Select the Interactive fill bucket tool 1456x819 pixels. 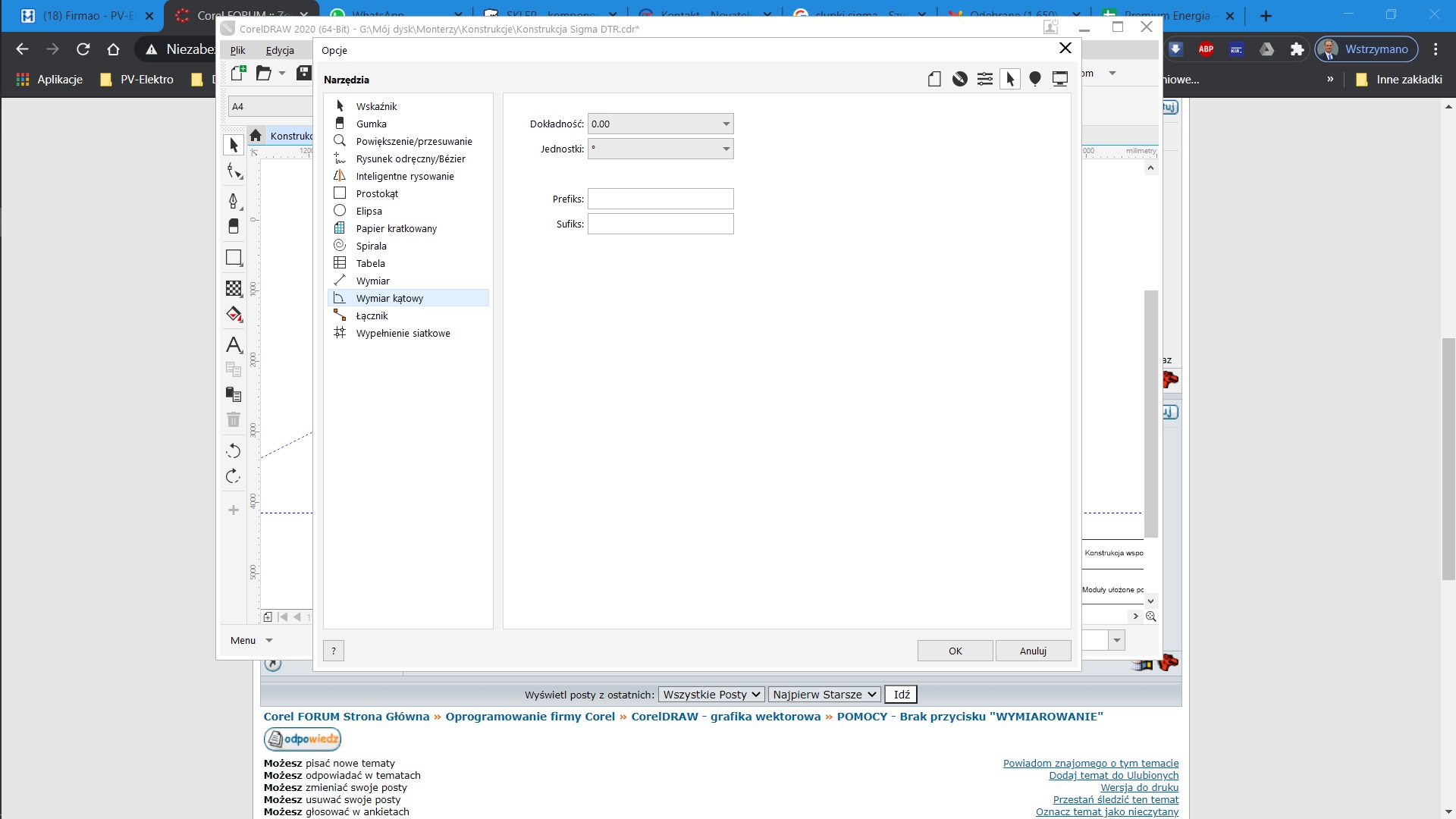point(234,314)
